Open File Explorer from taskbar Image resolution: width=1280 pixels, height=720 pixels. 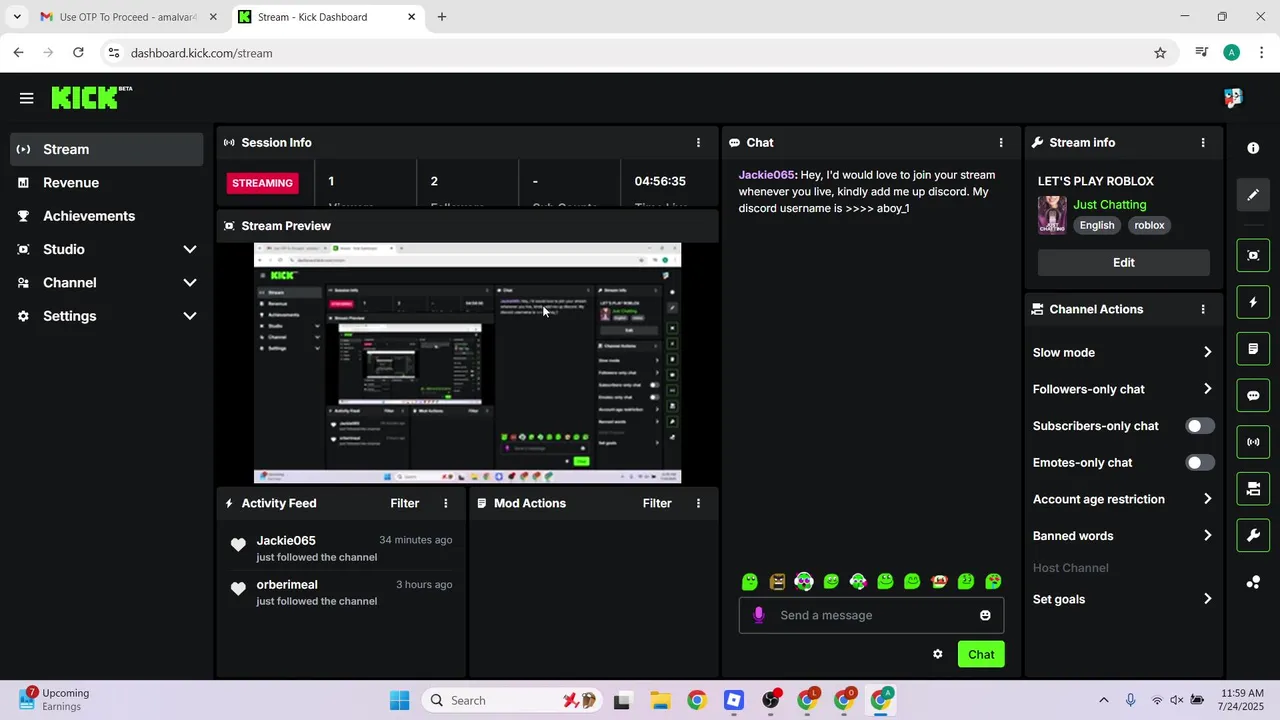[x=660, y=700]
